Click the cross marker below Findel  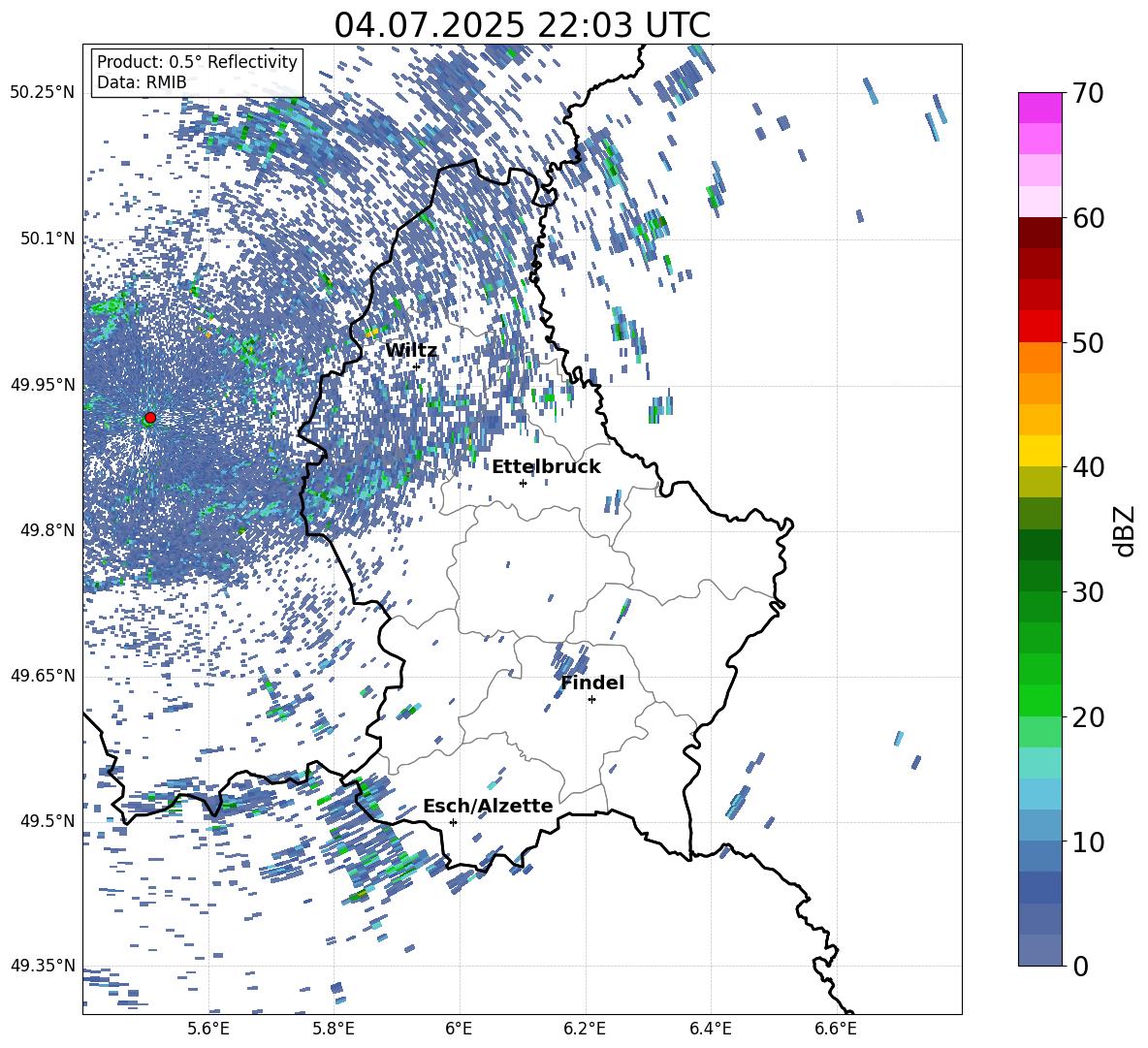pos(591,700)
